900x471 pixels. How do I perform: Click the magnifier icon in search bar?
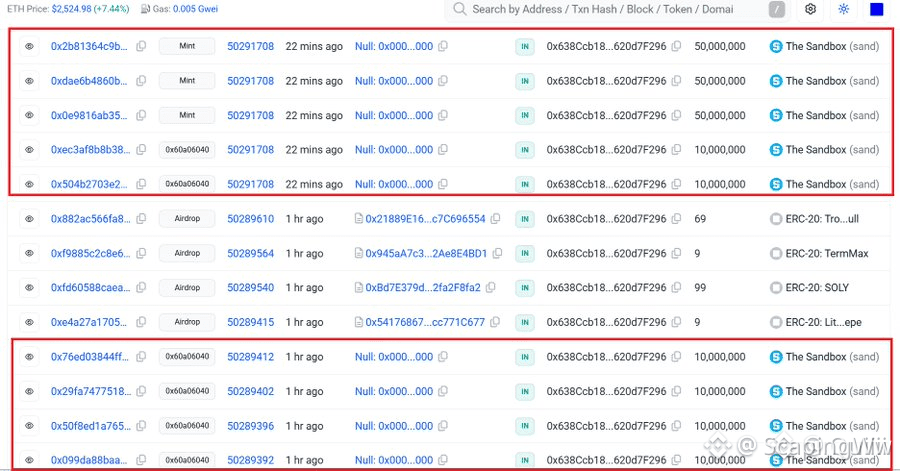(459, 9)
